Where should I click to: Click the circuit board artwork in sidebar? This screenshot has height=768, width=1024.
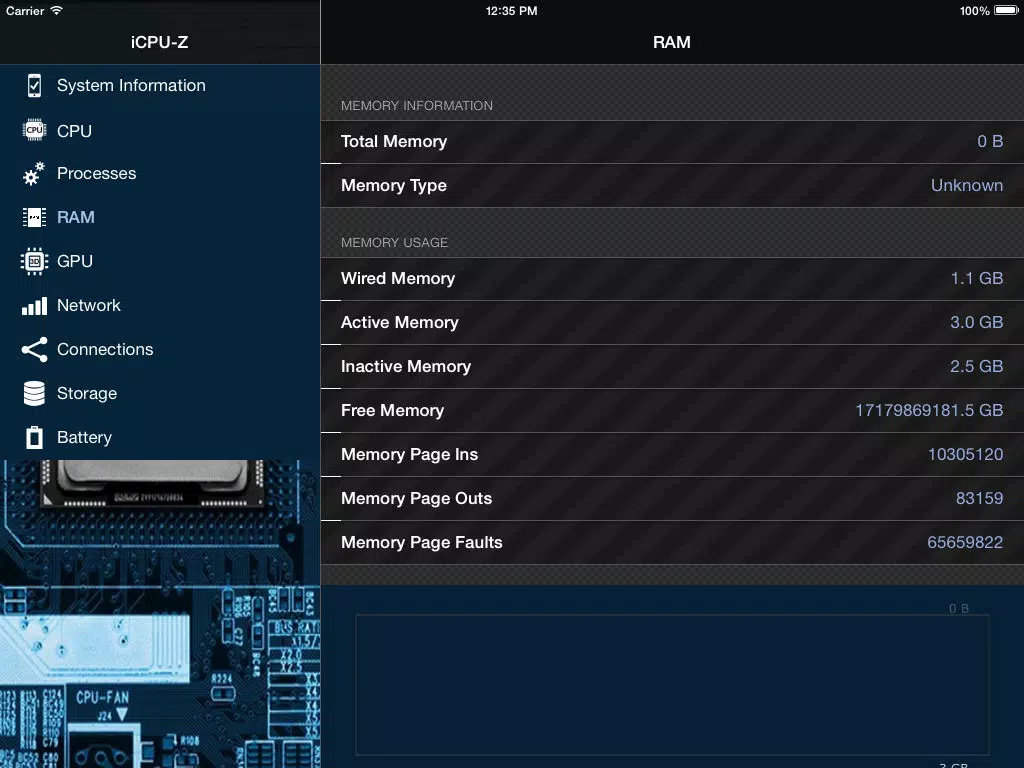click(160, 614)
